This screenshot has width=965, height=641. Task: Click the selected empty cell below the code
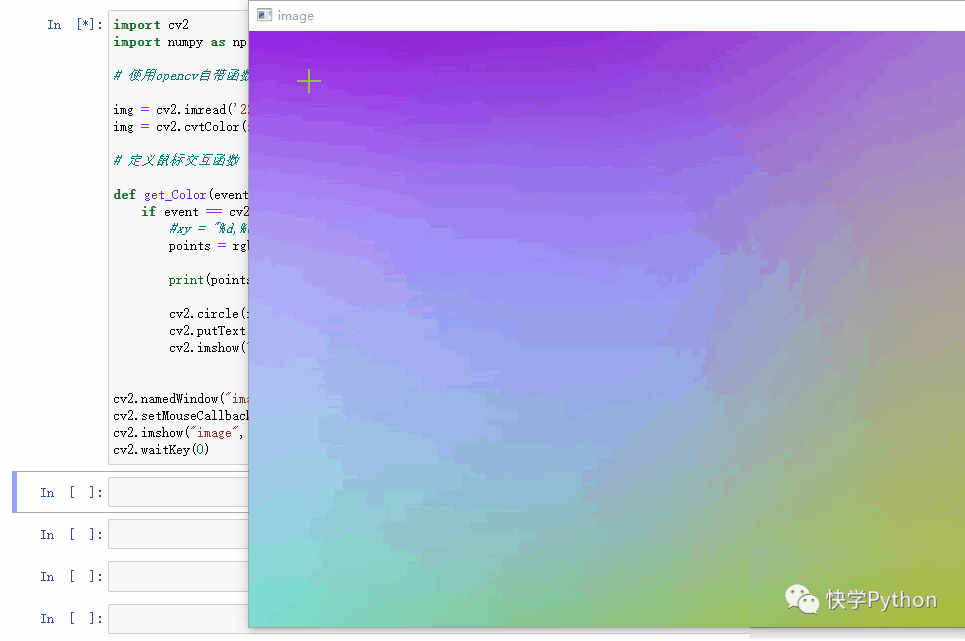pos(178,492)
